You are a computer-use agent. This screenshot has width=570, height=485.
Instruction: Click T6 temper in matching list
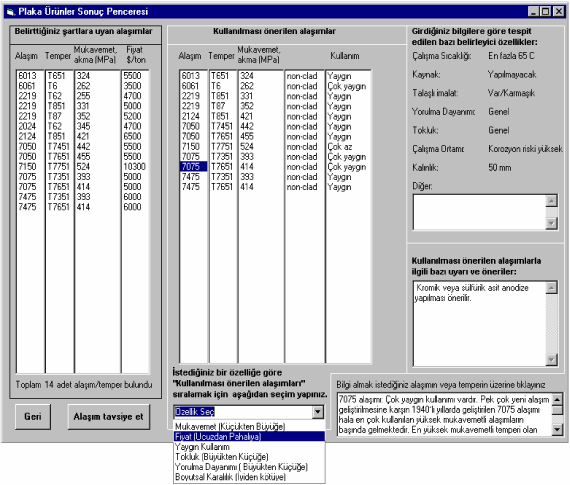(52, 86)
